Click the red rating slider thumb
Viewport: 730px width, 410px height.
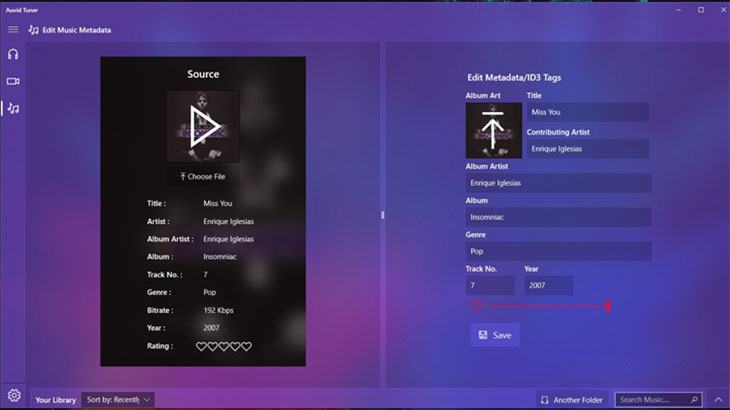pyautogui.click(x=608, y=306)
